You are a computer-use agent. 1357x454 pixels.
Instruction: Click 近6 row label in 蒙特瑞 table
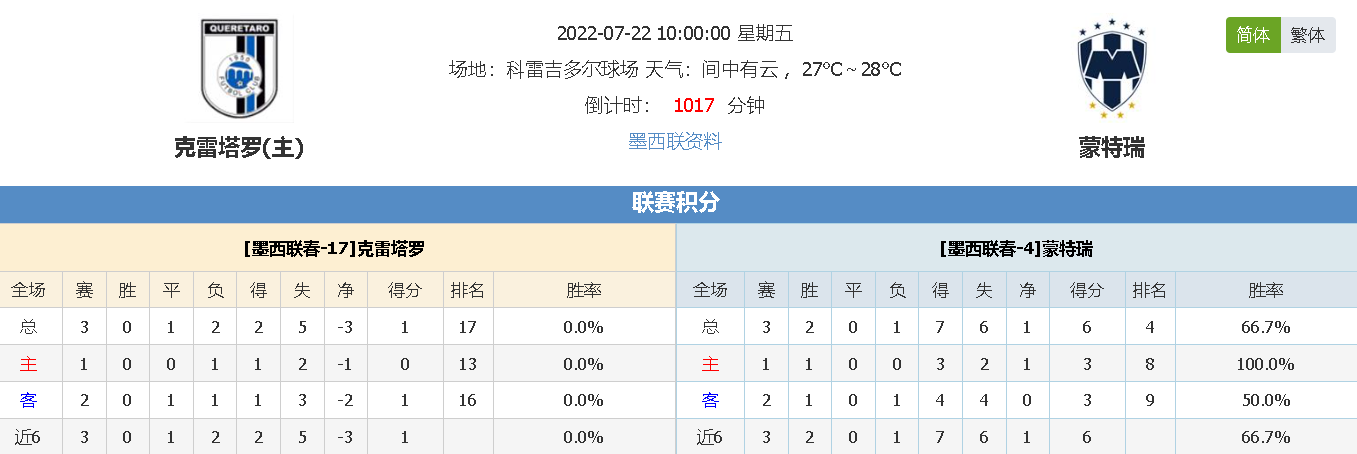click(x=710, y=437)
